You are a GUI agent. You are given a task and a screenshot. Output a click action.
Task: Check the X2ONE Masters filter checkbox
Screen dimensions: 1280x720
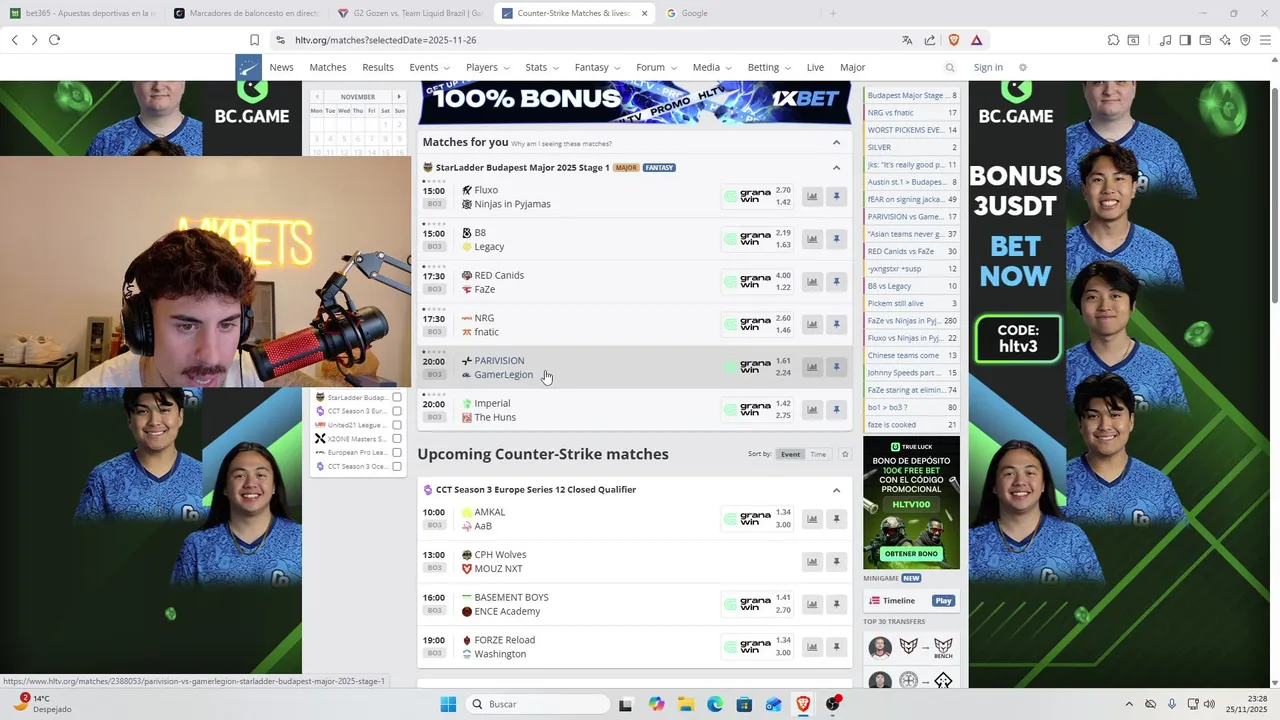pos(397,439)
